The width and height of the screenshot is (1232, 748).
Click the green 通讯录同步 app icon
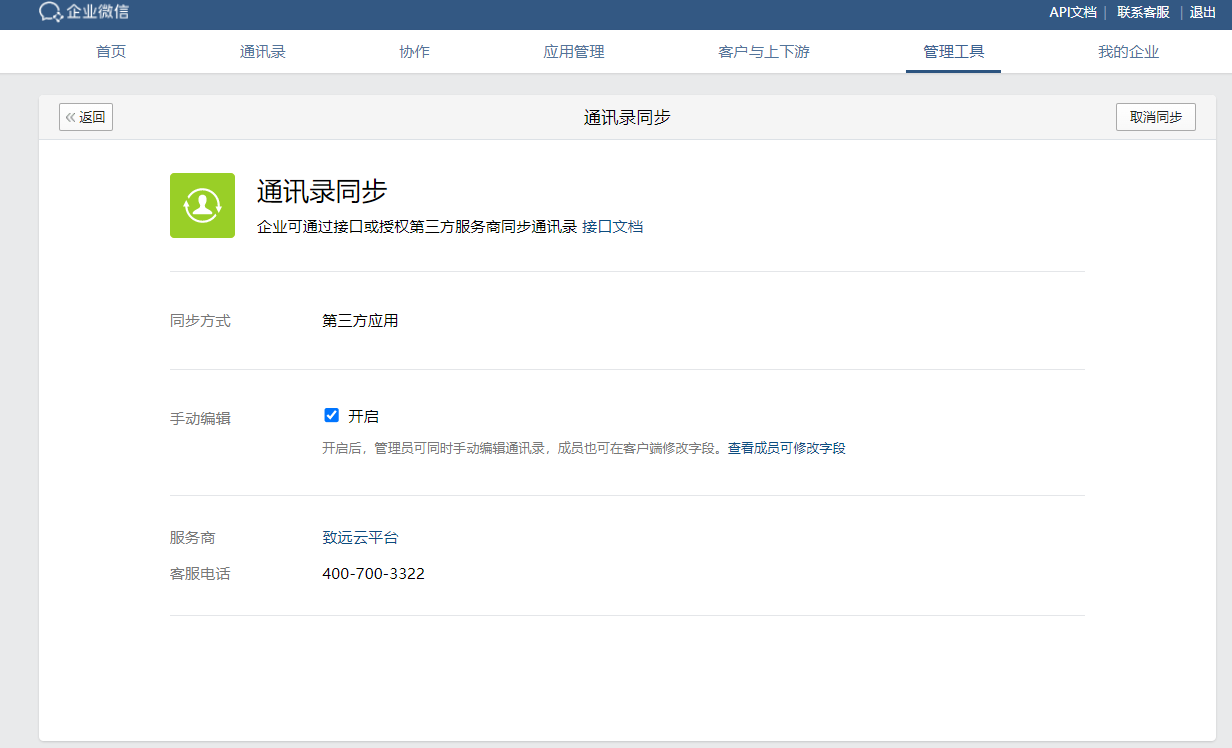pyautogui.click(x=202, y=205)
